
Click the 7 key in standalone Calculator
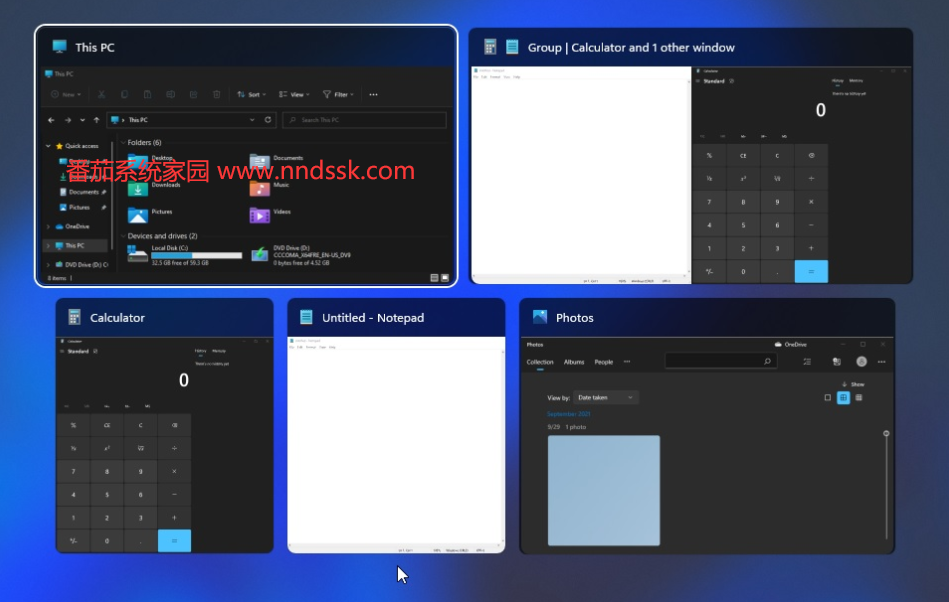tap(73, 471)
